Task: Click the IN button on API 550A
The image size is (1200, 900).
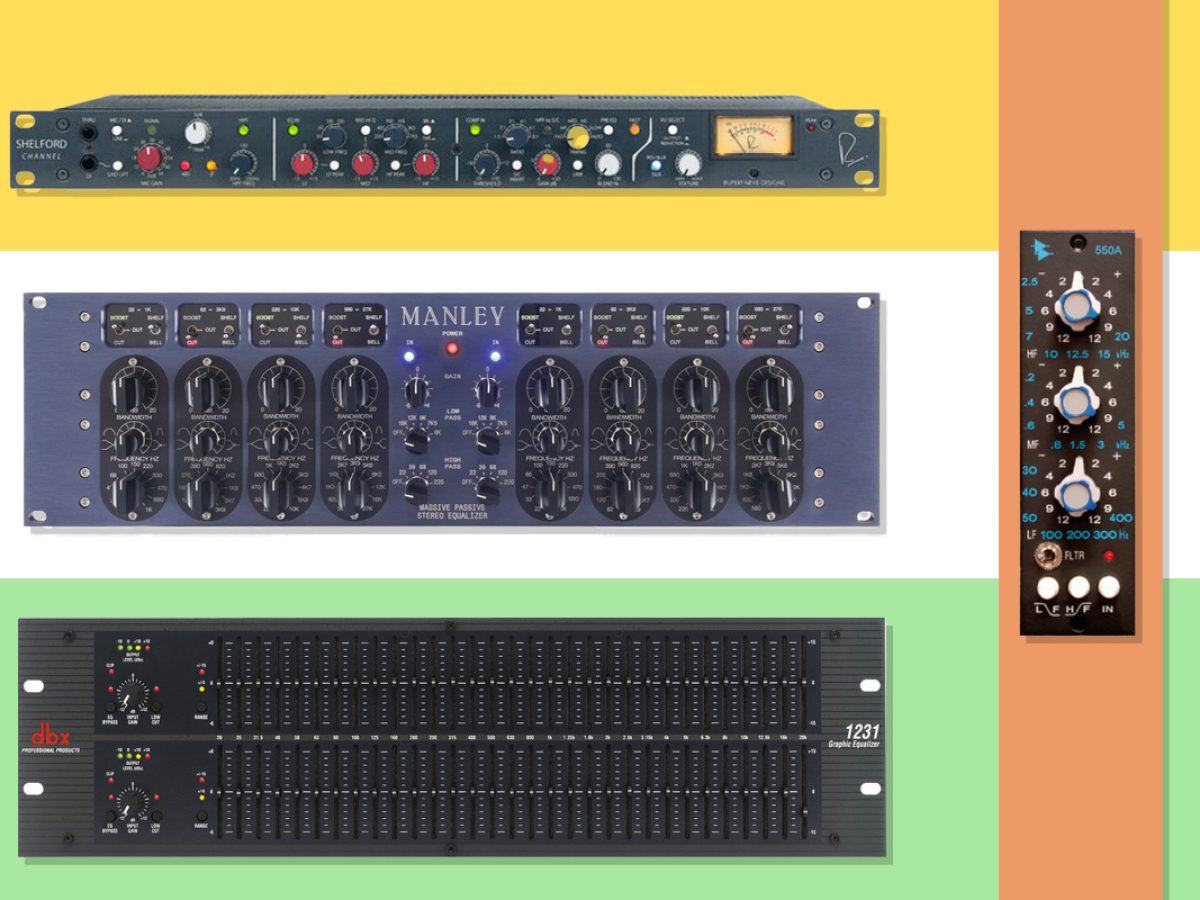Action: (x=1109, y=587)
